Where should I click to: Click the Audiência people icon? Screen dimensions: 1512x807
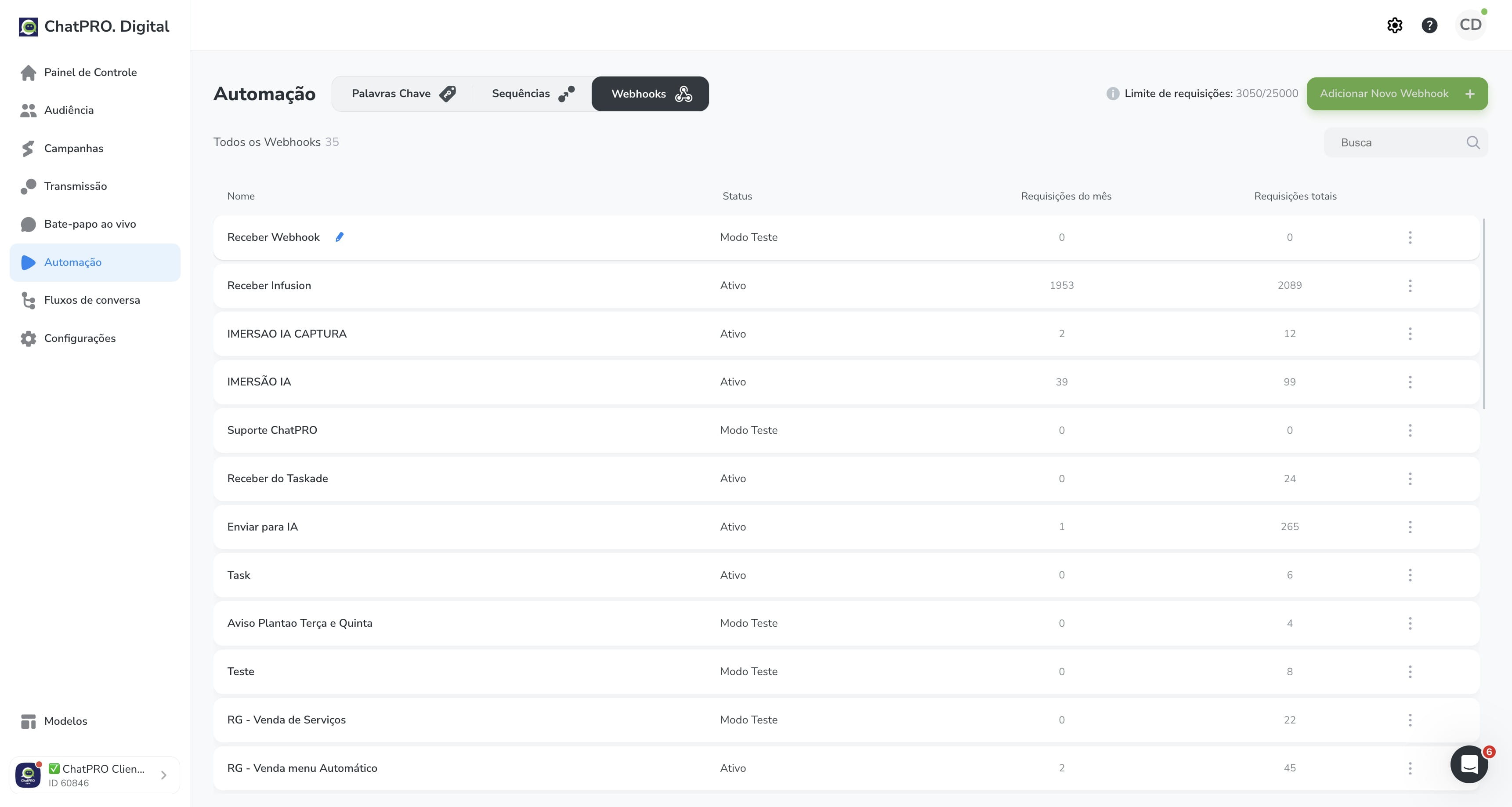click(x=28, y=110)
